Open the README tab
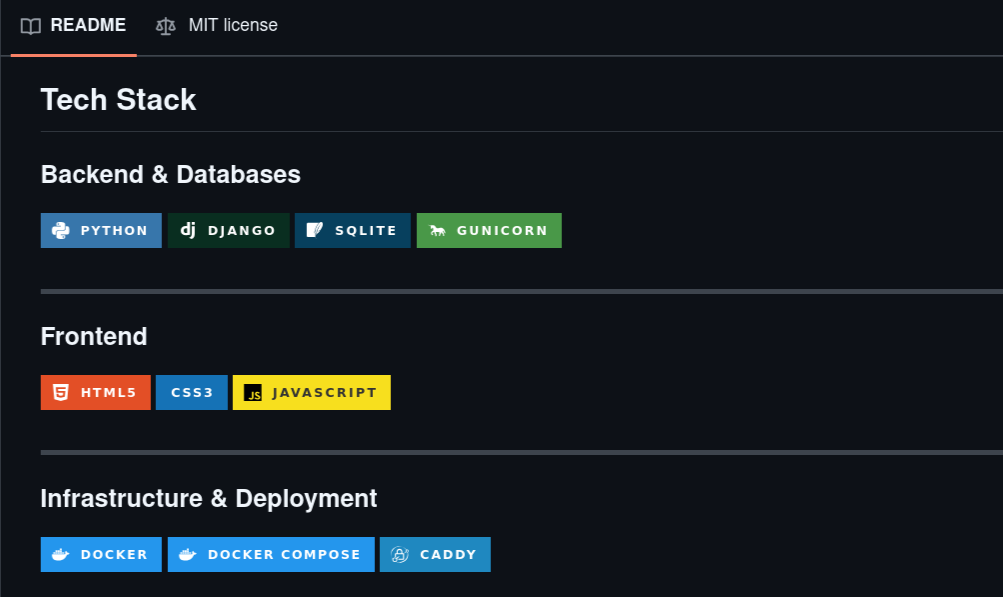The image size is (1003, 597). (74, 26)
